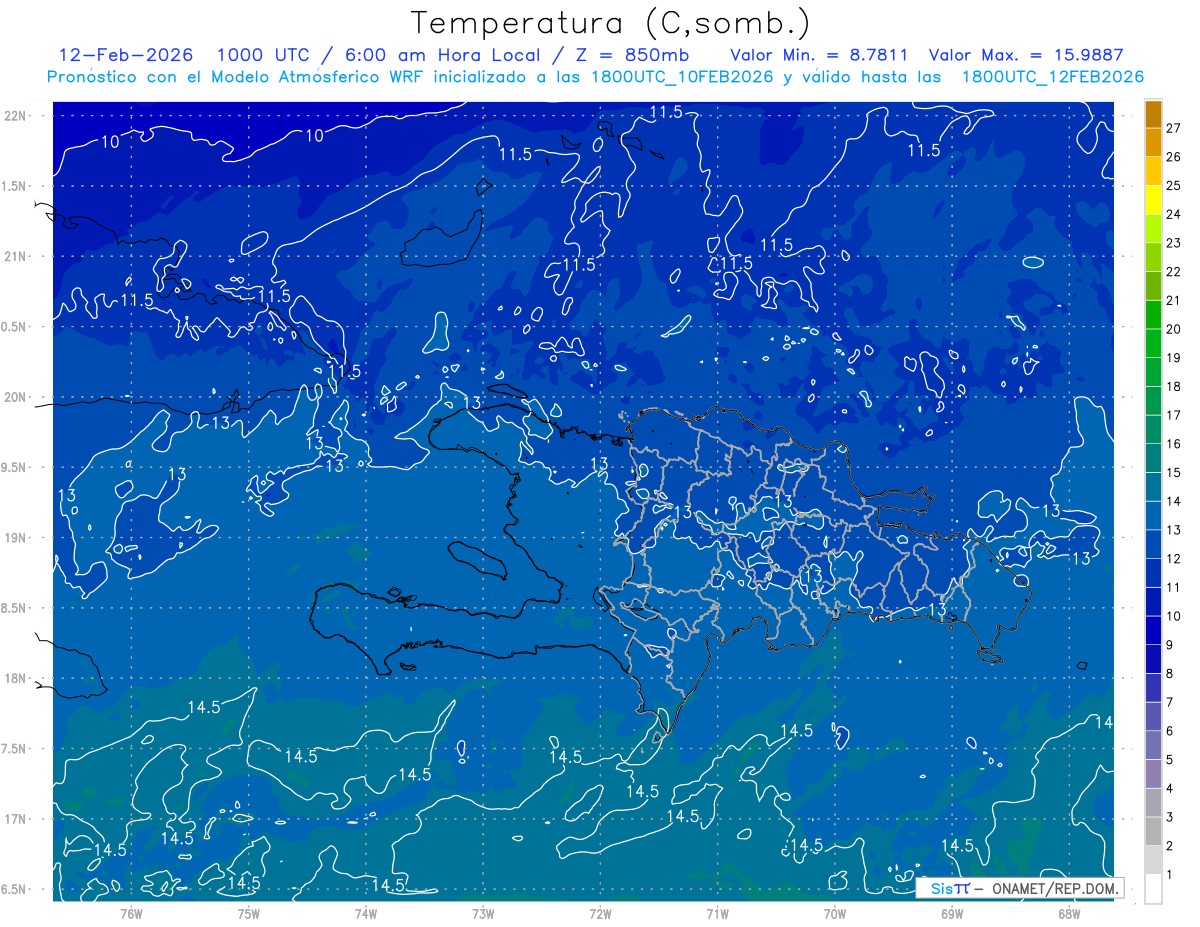Click the "1000 UTC" time label
This screenshot has width=1200, height=927.
coord(266,55)
